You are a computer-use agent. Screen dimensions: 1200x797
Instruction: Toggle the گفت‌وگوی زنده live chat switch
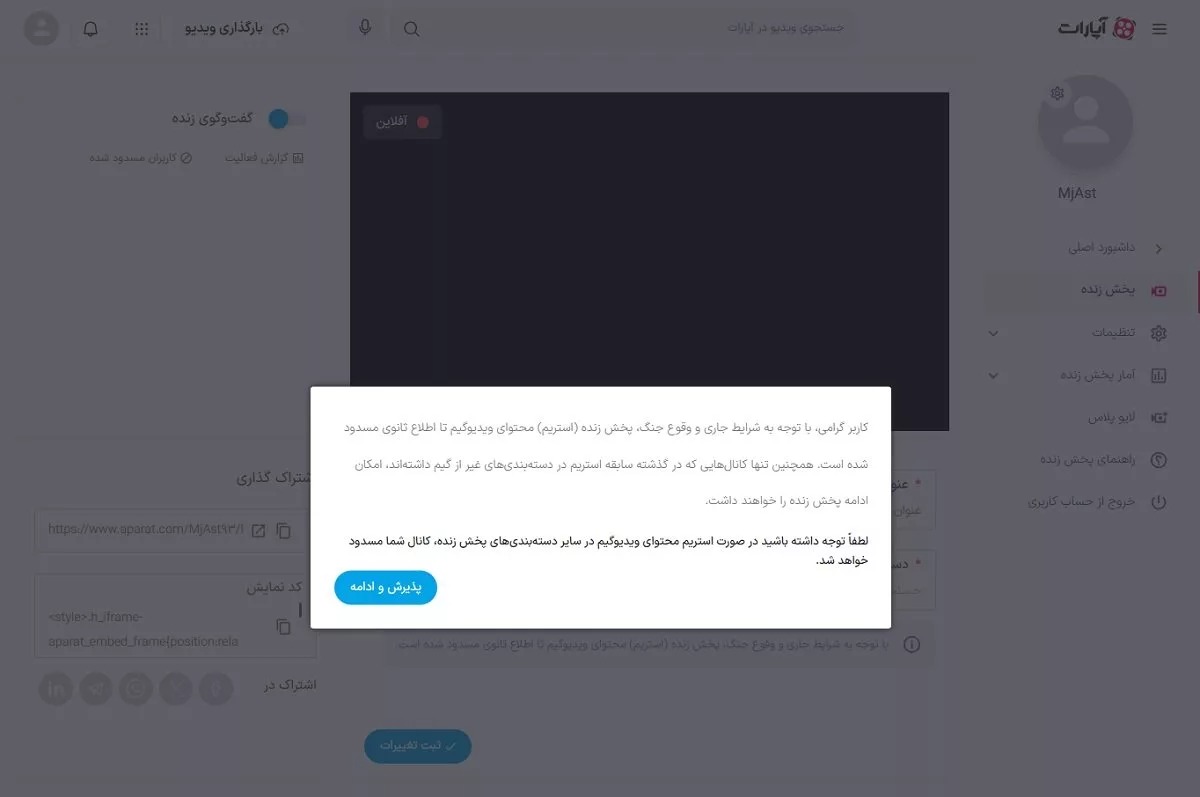(x=285, y=119)
